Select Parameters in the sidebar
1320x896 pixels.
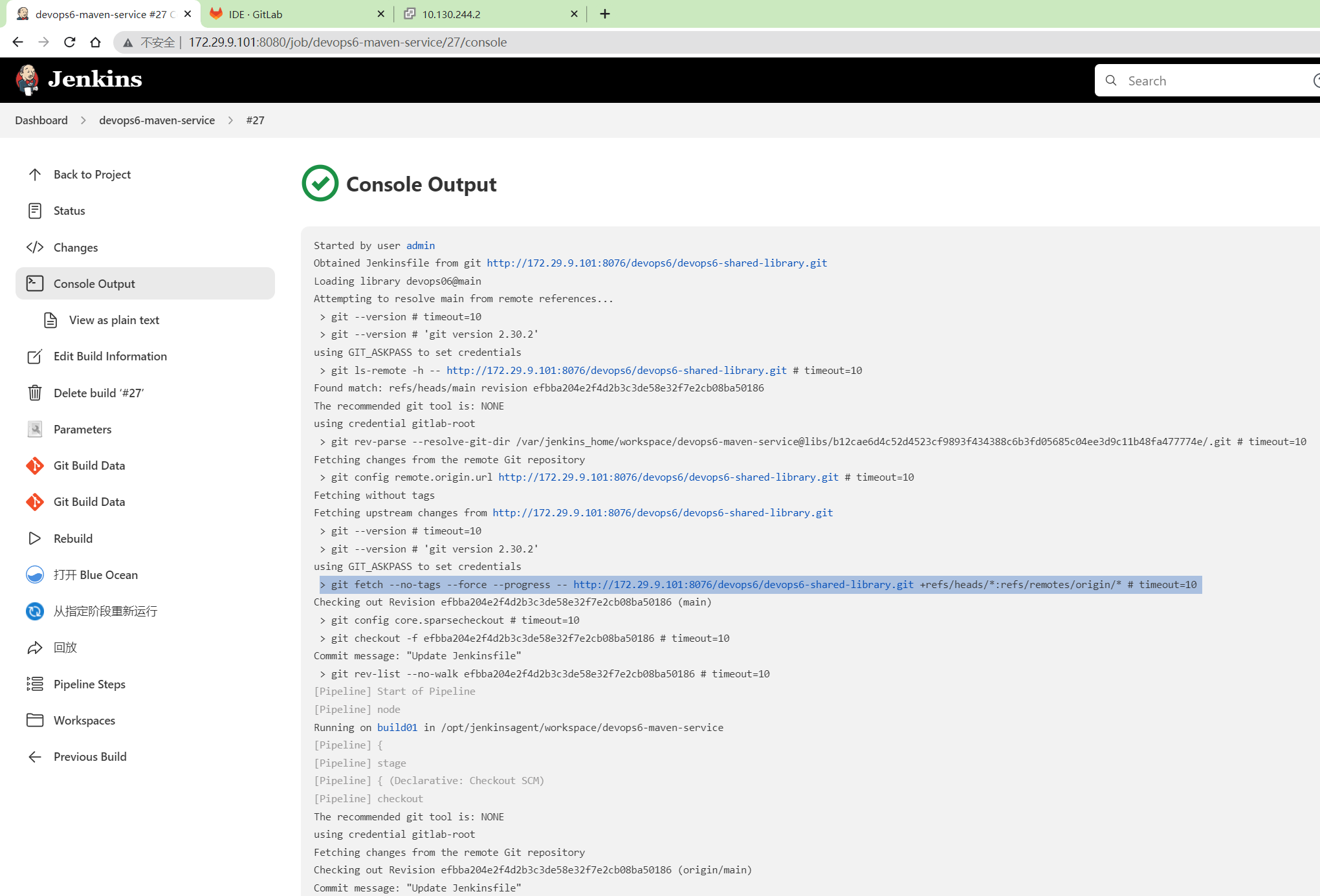pos(145,429)
